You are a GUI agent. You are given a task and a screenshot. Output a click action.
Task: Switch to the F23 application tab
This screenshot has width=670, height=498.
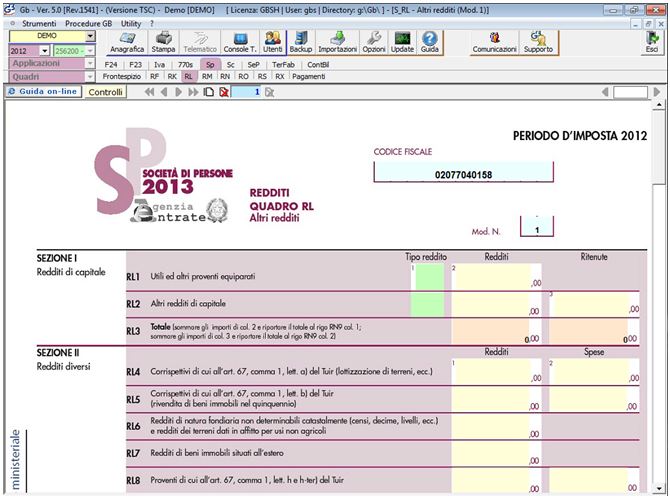point(135,65)
